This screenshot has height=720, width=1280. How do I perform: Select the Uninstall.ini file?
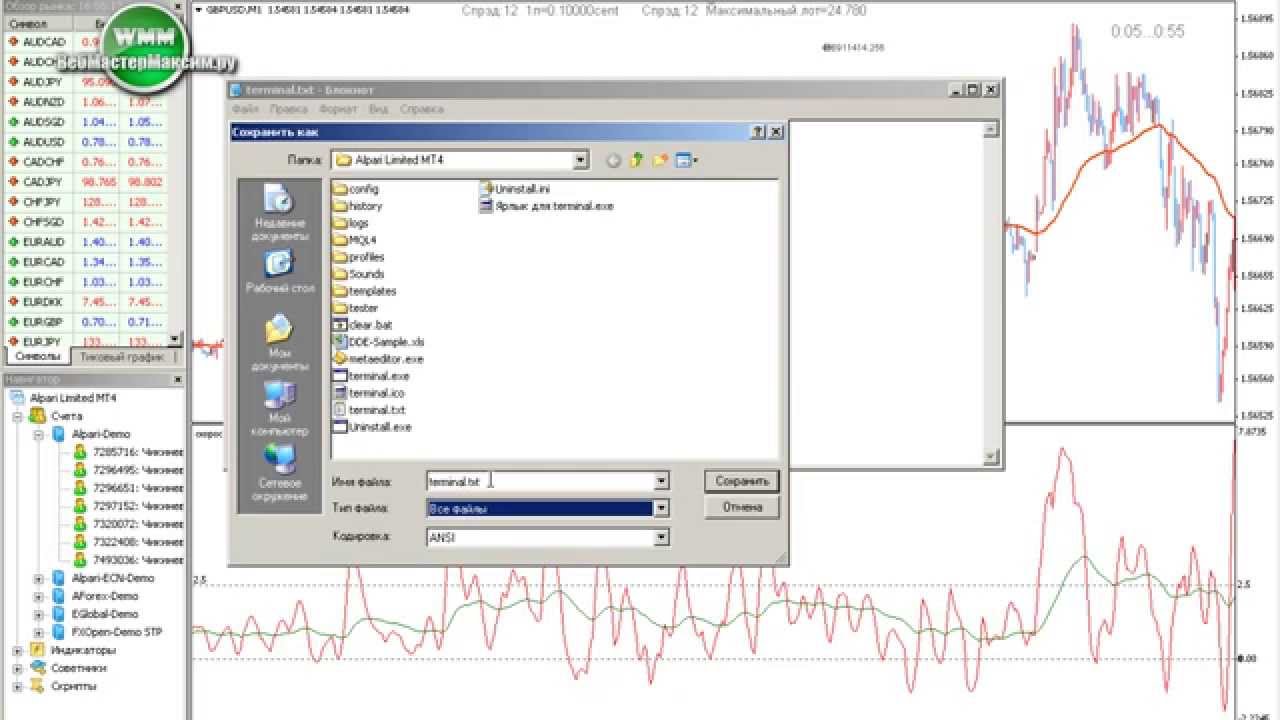pos(515,189)
